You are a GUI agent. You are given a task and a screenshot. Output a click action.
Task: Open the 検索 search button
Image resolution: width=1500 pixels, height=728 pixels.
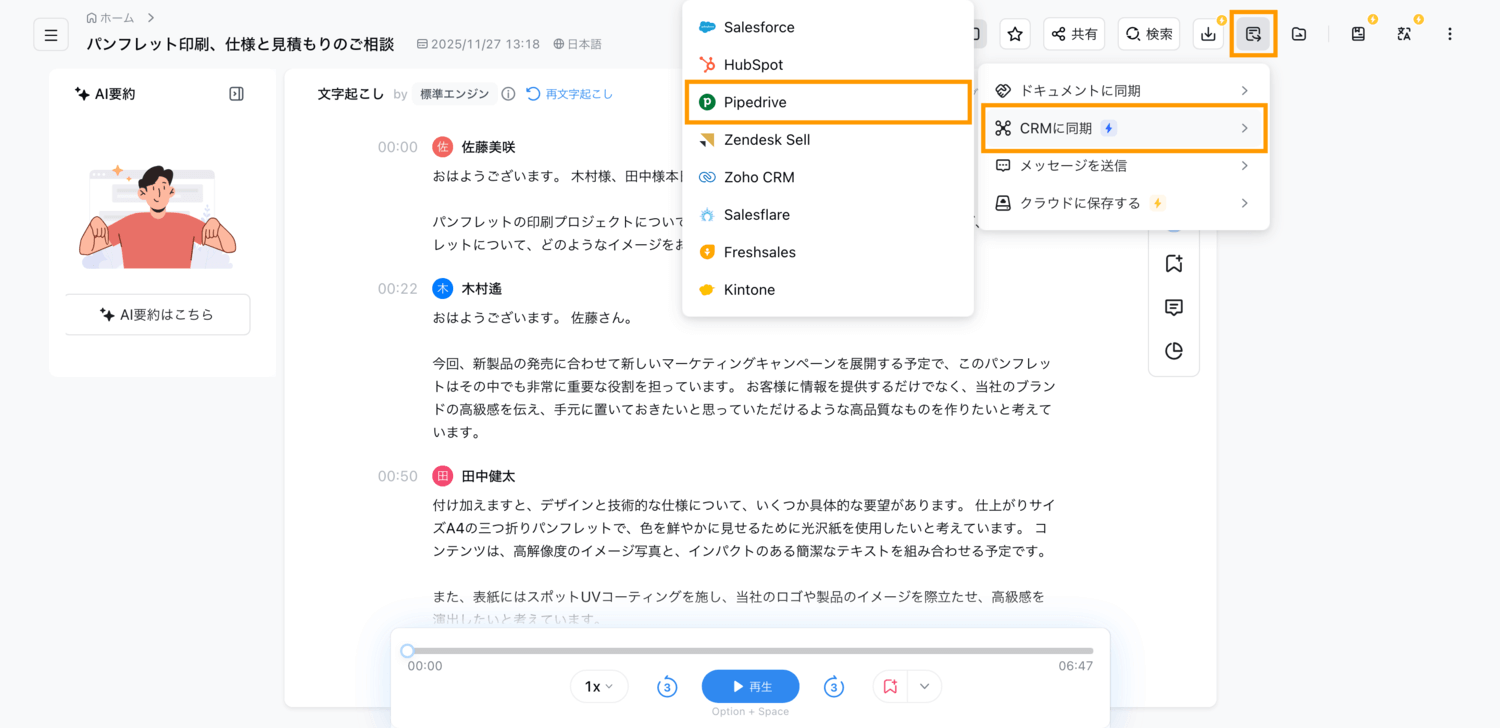click(x=1149, y=34)
